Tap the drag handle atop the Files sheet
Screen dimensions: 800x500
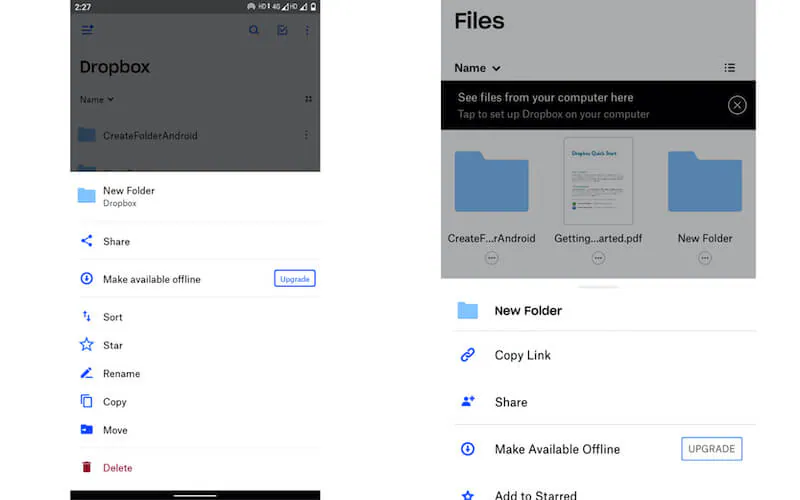point(598,287)
